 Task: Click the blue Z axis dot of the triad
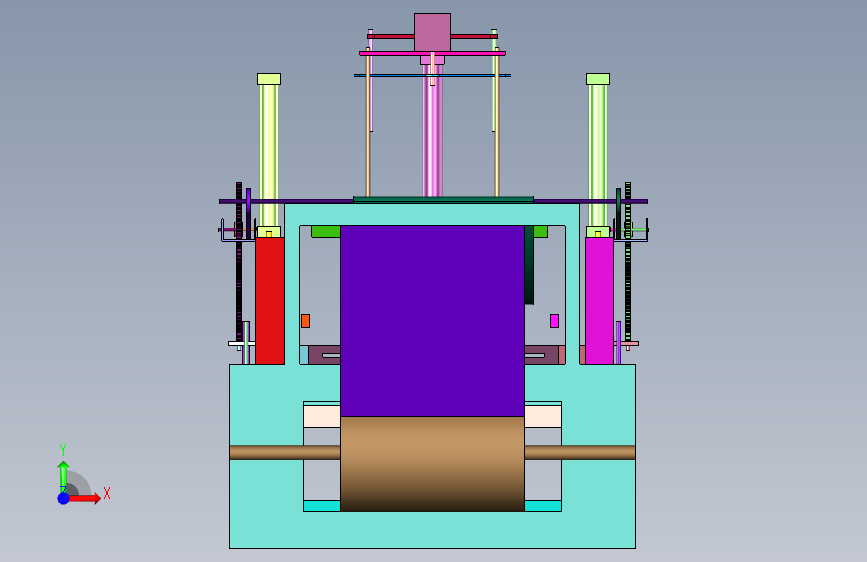point(64,498)
